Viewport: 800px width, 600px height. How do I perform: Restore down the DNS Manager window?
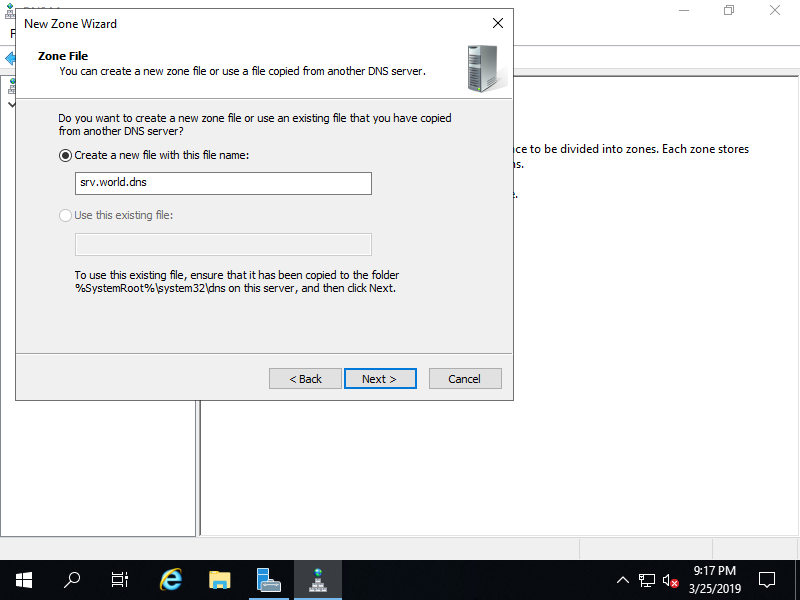click(729, 10)
